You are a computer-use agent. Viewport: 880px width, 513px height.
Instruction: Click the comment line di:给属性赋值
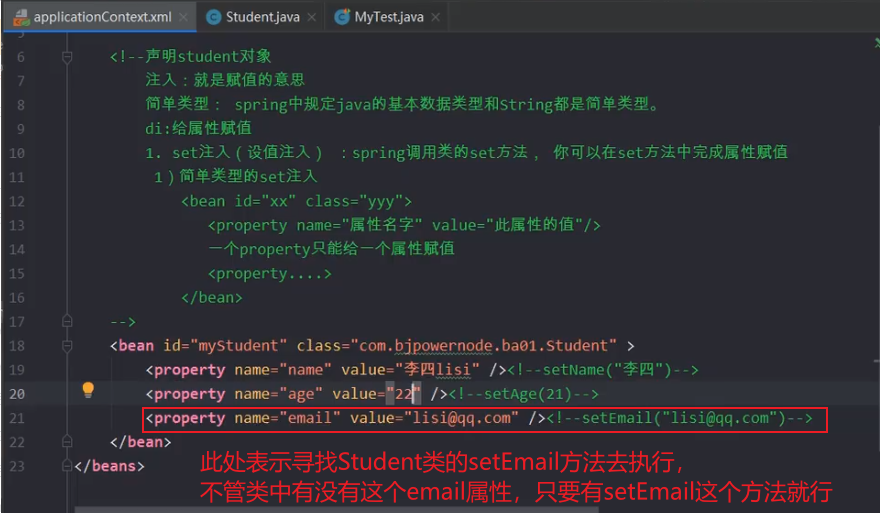click(198, 129)
